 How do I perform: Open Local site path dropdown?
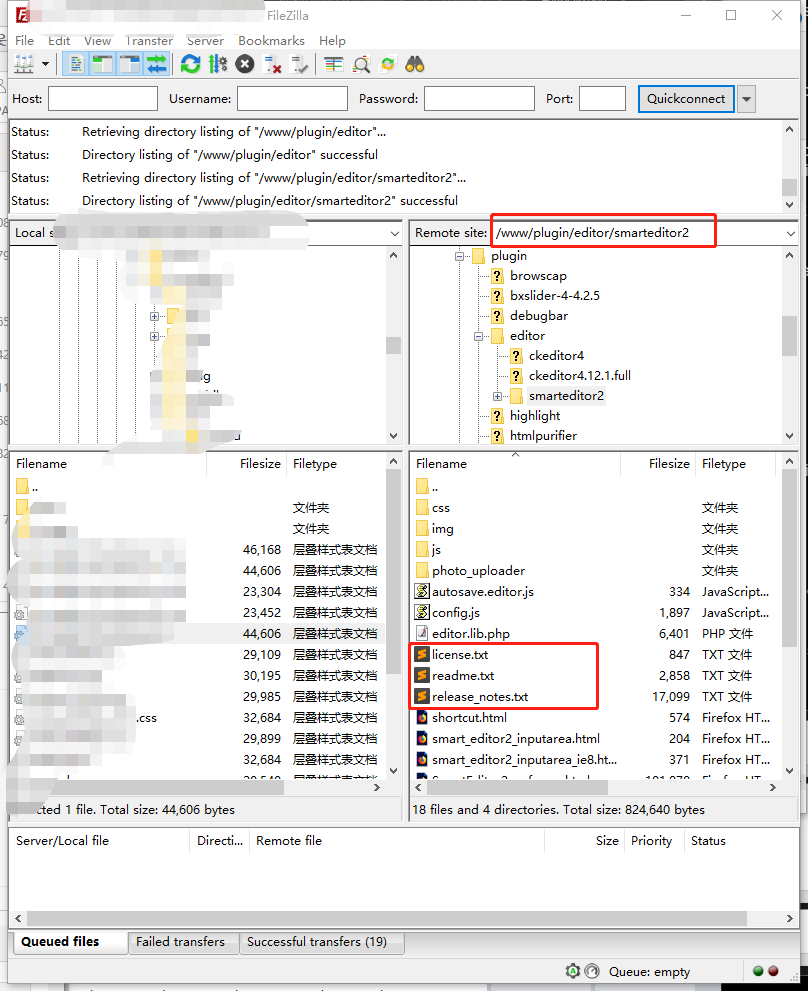395,233
